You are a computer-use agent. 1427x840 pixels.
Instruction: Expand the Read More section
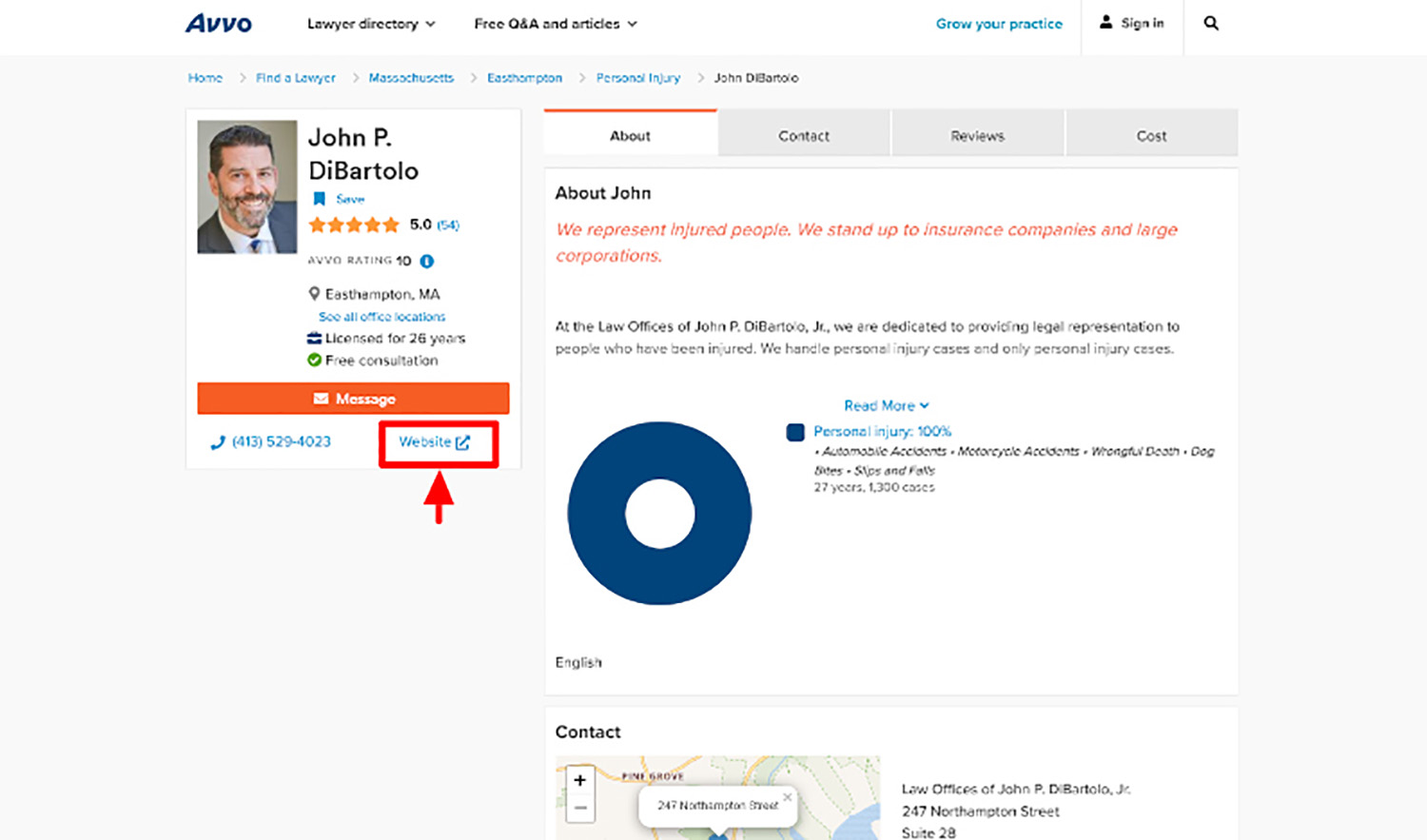pyautogui.click(x=886, y=405)
